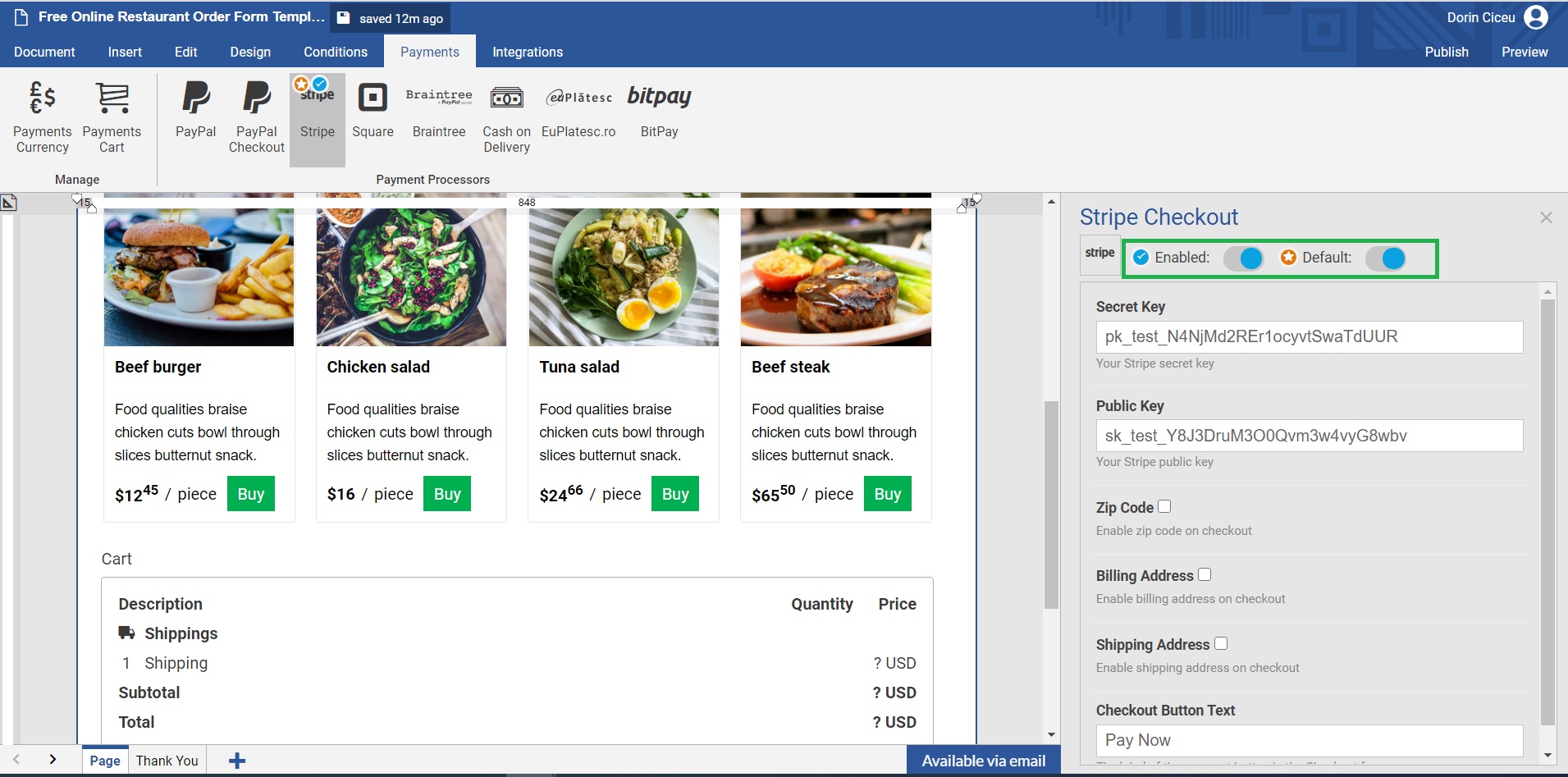Viewport: 1568px width, 777px height.
Task: Add a new page with plus icon
Action: [237, 761]
